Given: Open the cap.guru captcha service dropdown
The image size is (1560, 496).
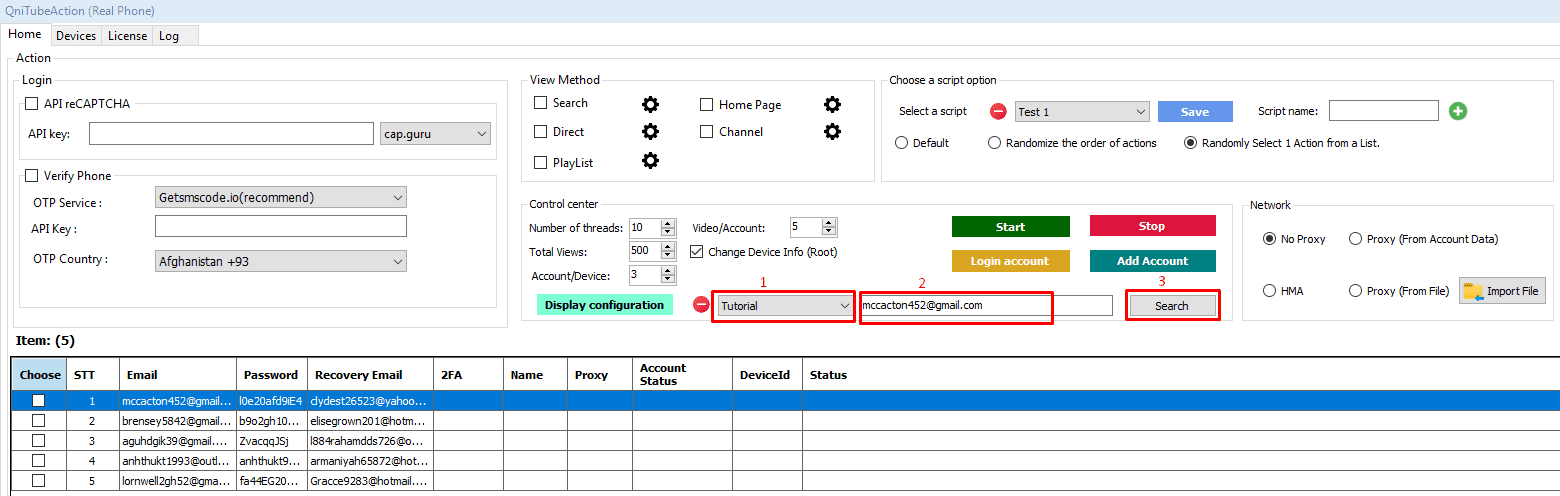Looking at the screenshot, I should [436, 133].
